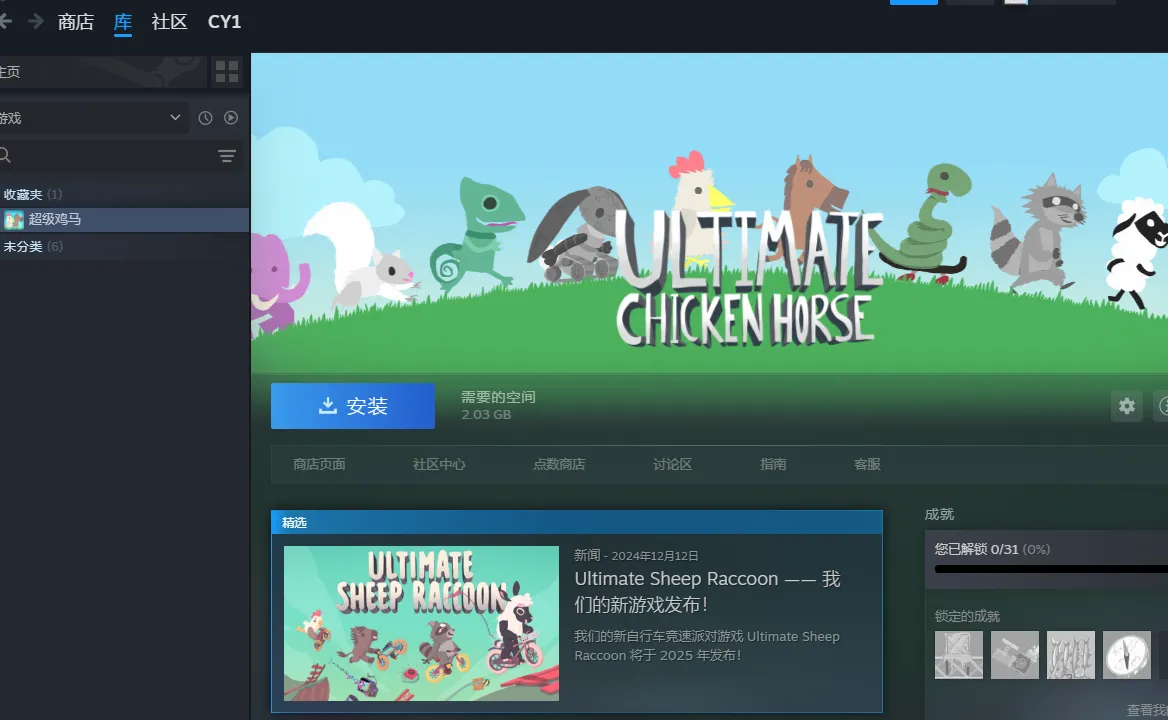Image resolution: width=1168 pixels, height=720 pixels.
Task: Switch library to grid view icon
Action: (228, 72)
